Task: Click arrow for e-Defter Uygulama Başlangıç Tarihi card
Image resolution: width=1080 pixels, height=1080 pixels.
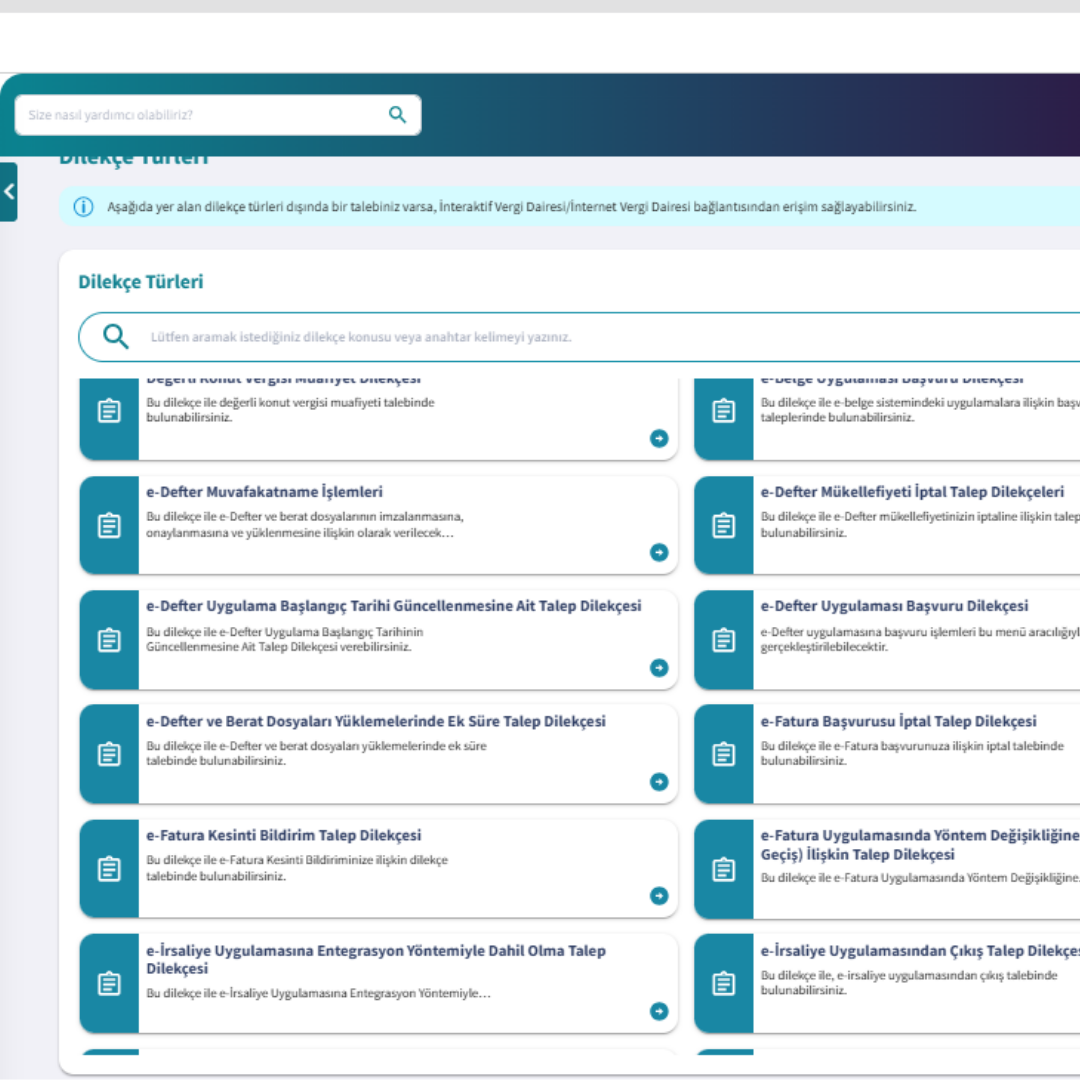Action: [x=659, y=667]
